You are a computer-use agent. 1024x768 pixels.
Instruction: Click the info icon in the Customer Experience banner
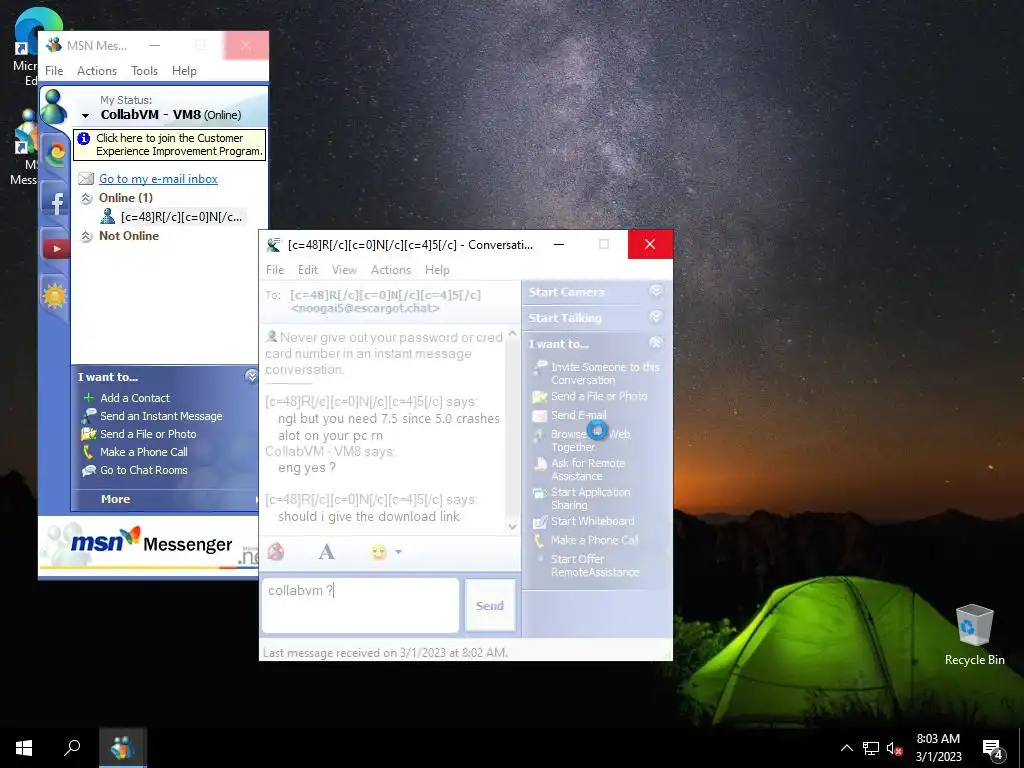[x=84, y=138]
